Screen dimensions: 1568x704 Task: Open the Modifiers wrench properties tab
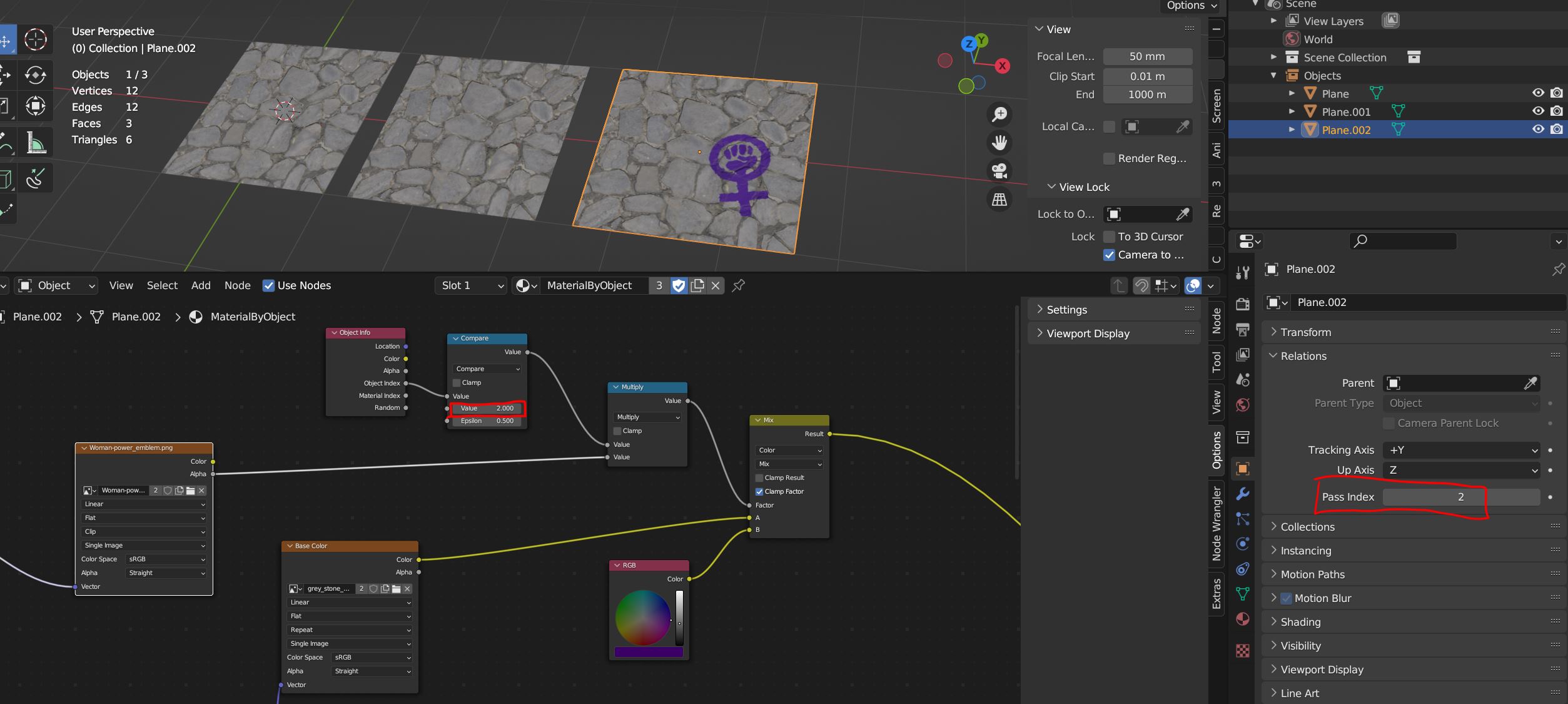coord(1243,494)
